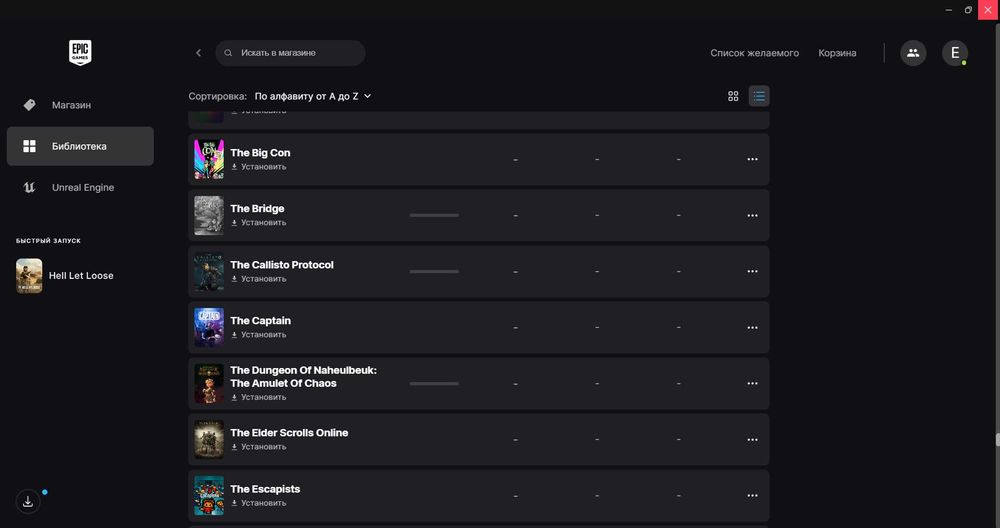Screen dimensions: 1000x528
Task: Click The Bridge game thumbnail
Action: (x=209, y=215)
